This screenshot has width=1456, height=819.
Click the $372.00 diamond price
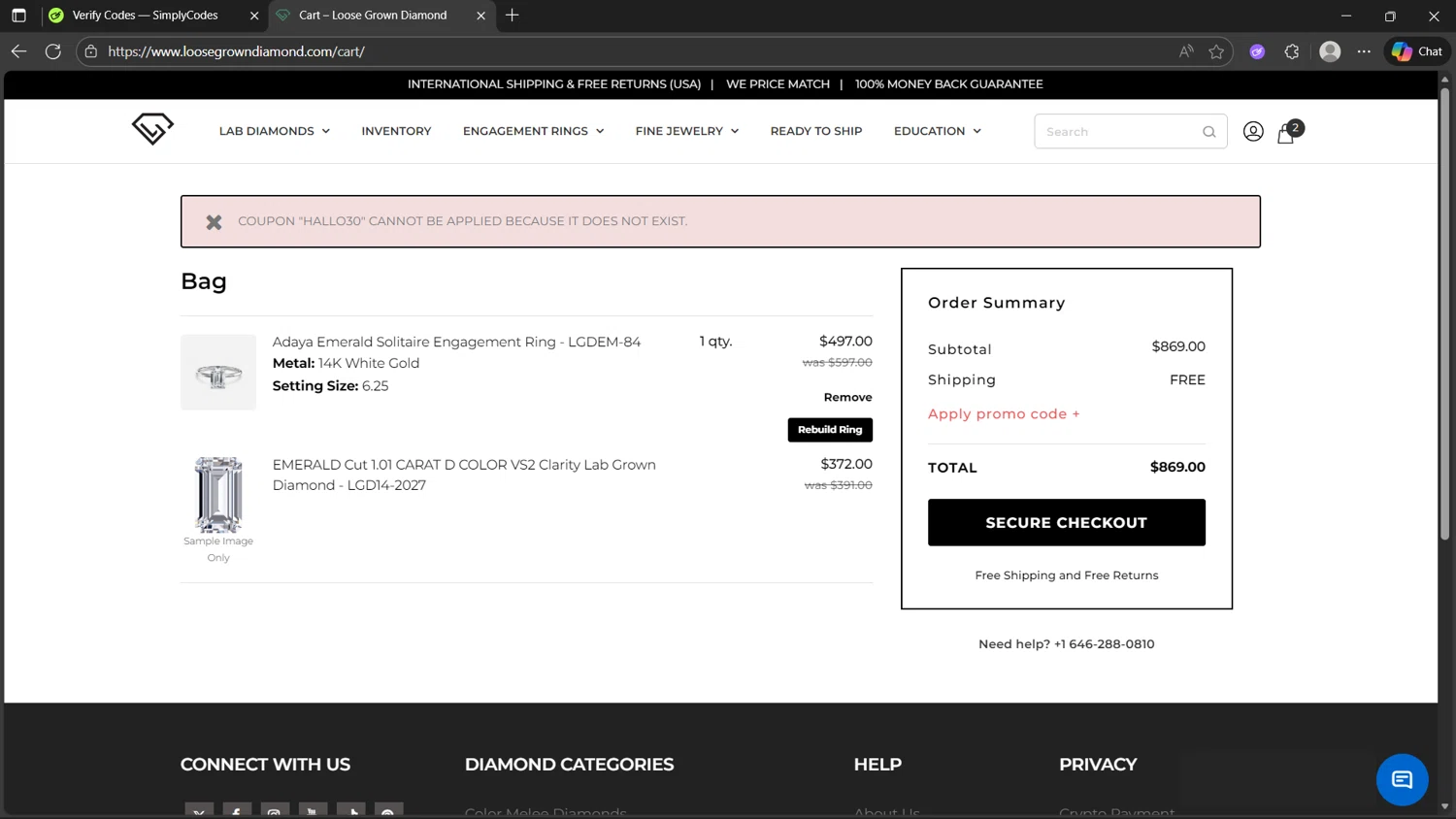click(x=846, y=464)
